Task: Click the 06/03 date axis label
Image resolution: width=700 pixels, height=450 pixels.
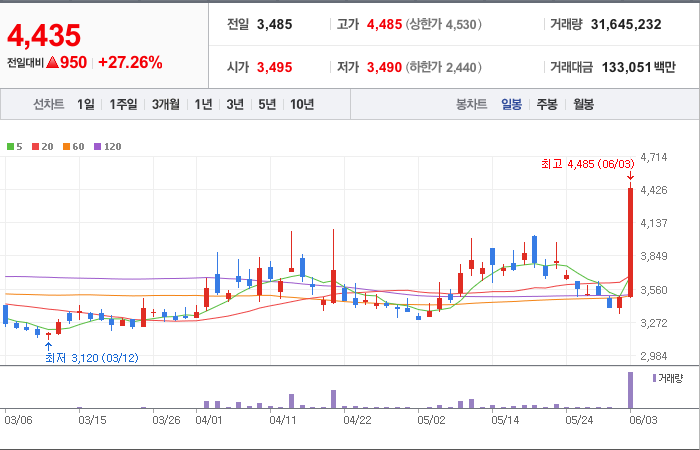Action: (643, 421)
